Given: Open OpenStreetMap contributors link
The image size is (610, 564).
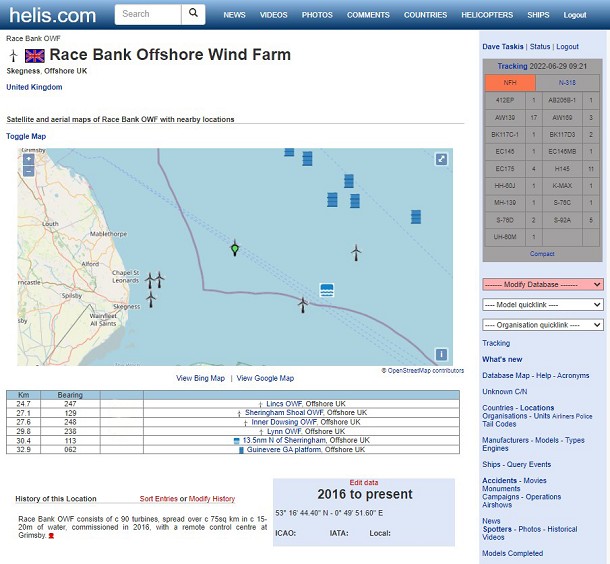Looking at the screenshot, I should (x=426, y=371).
